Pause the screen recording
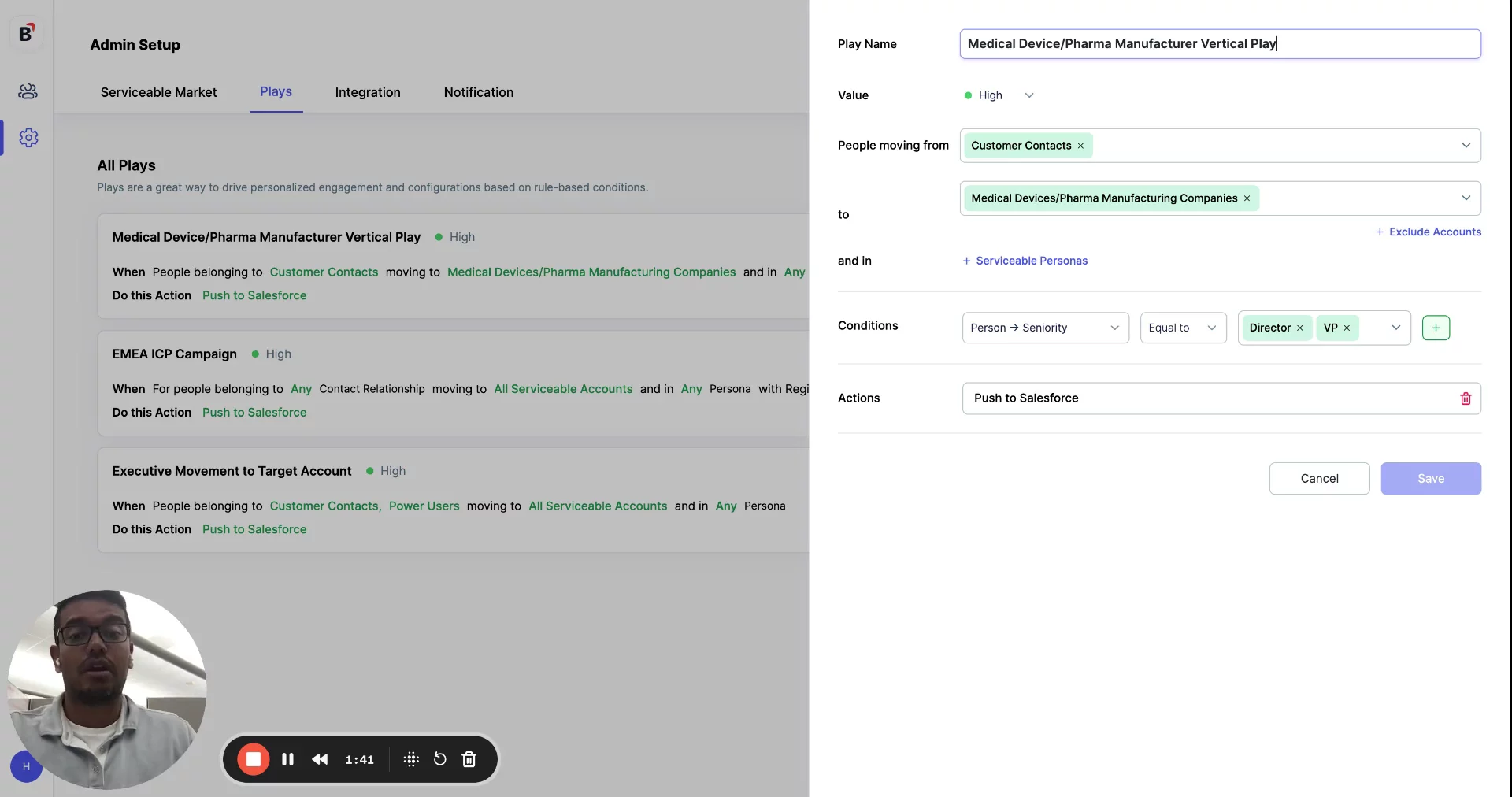The image size is (1512, 797). pyautogui.click(x=287, y=759)
